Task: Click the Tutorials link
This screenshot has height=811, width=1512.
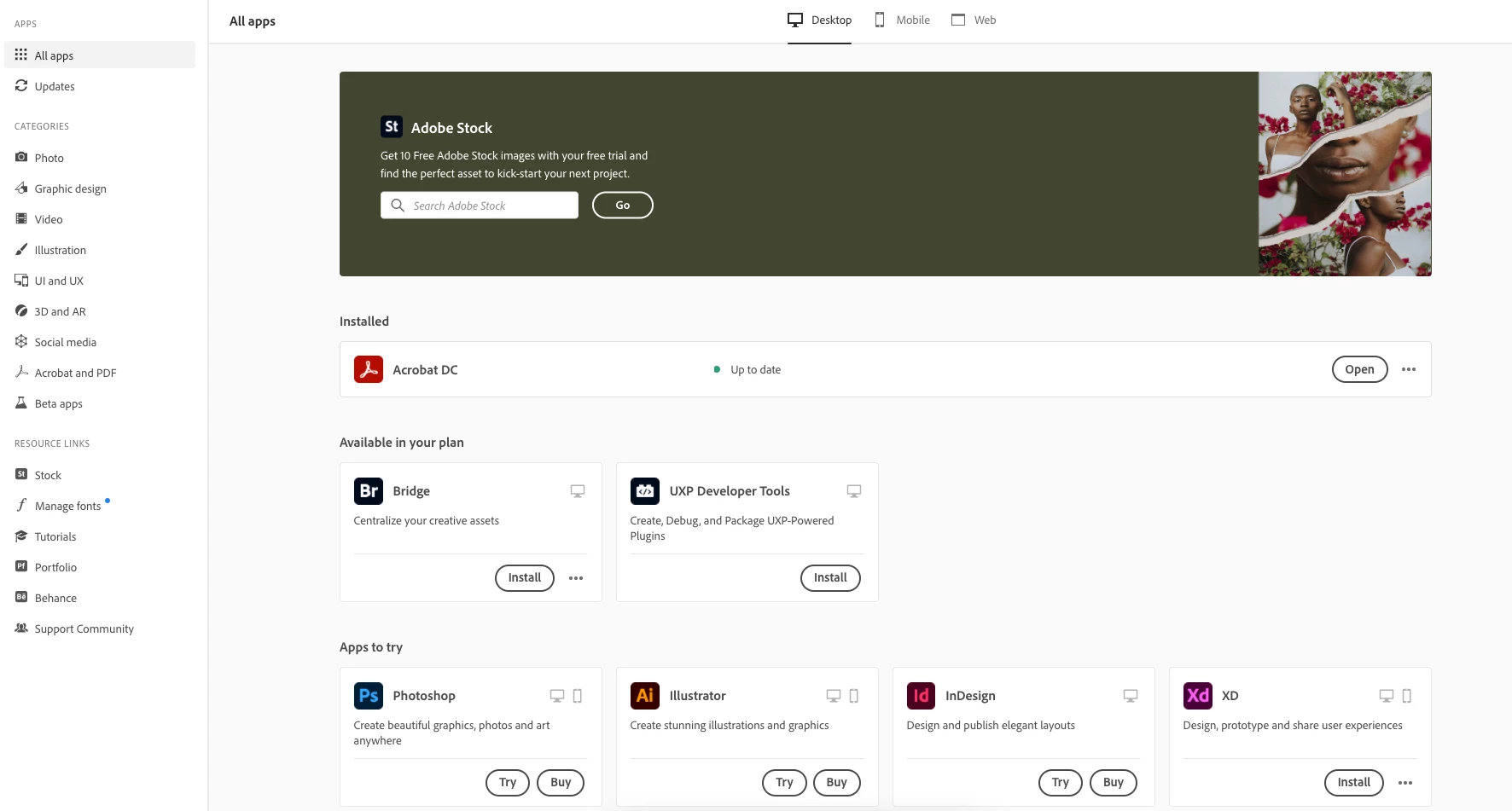Action: (x=55, y=536)
